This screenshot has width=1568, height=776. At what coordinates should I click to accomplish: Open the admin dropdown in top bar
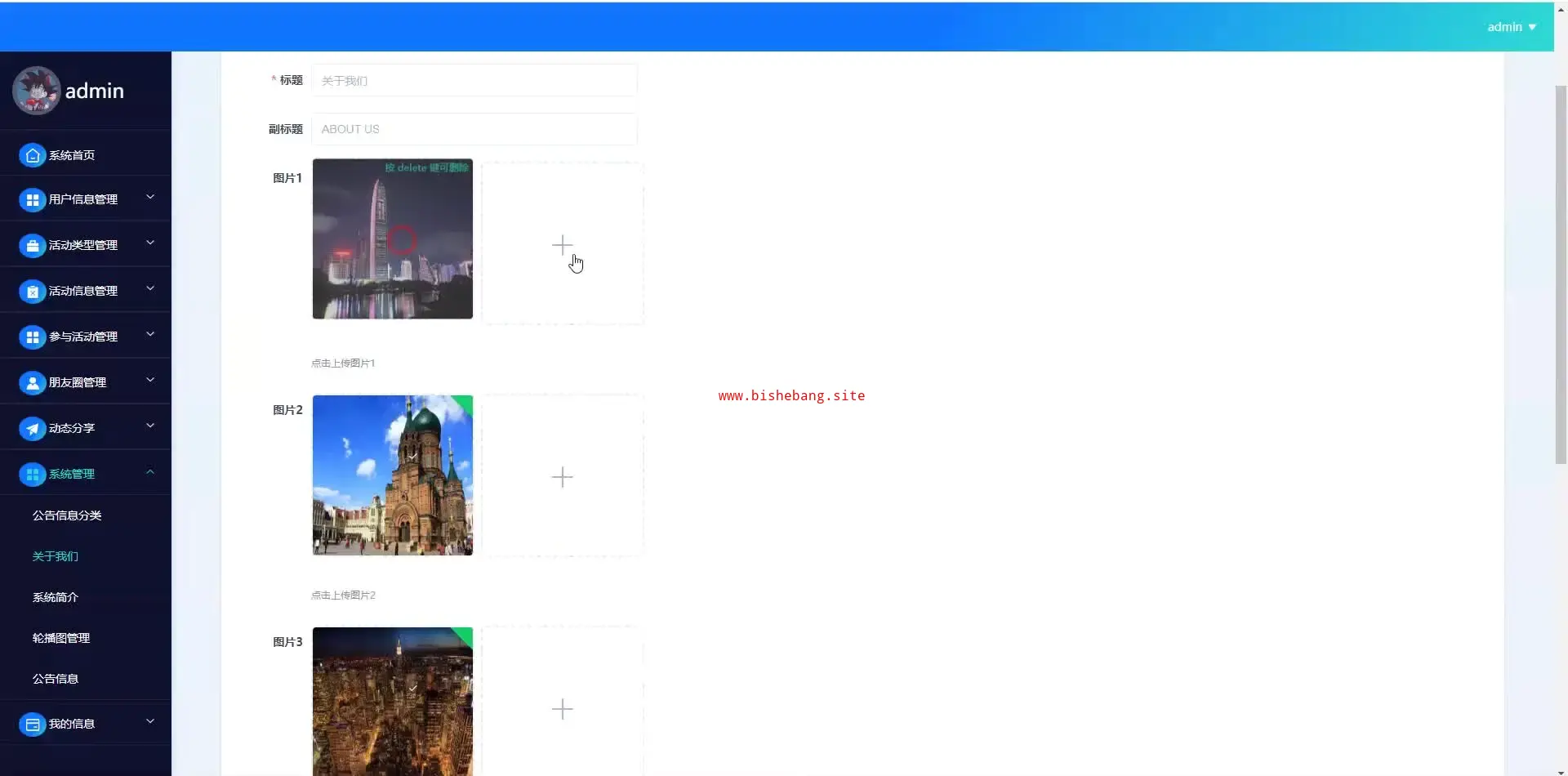pyautogui.click(x=1512, y=27)
